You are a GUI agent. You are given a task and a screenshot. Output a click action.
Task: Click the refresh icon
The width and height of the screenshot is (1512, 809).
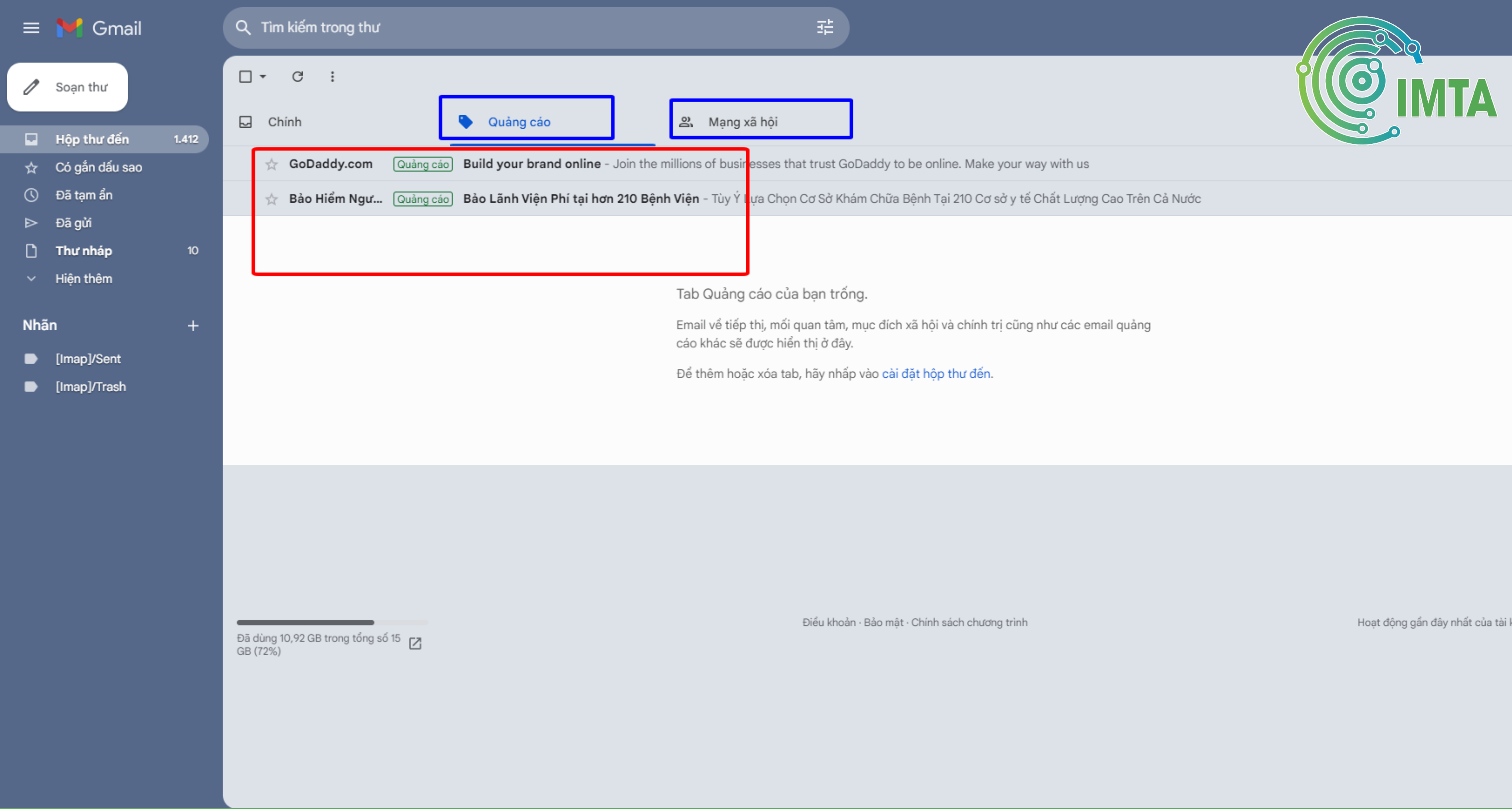pyautogui.click(x=298, y=76)
